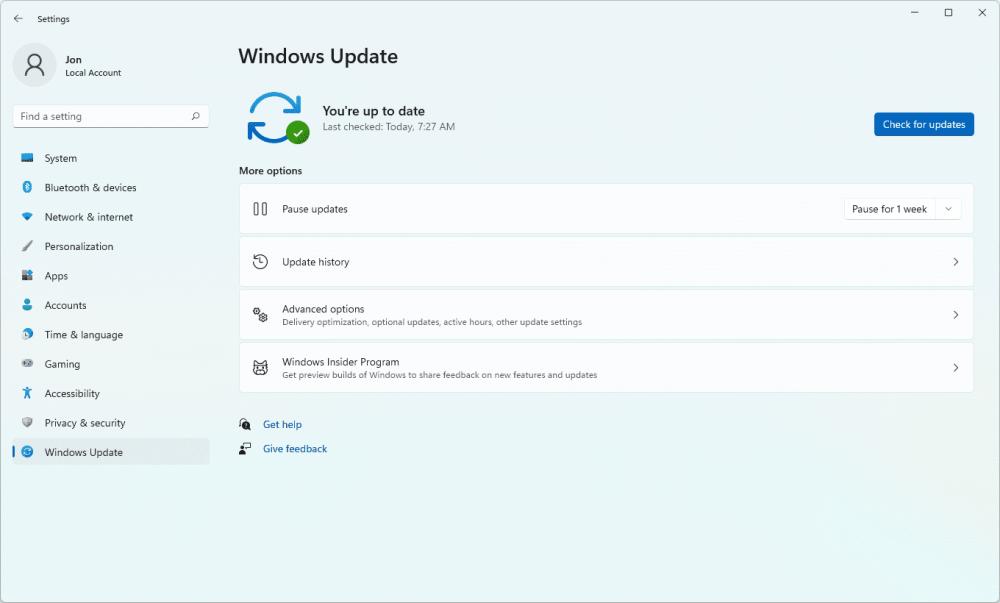Click the magnifier icon in search box

click(x=196, y=116)
